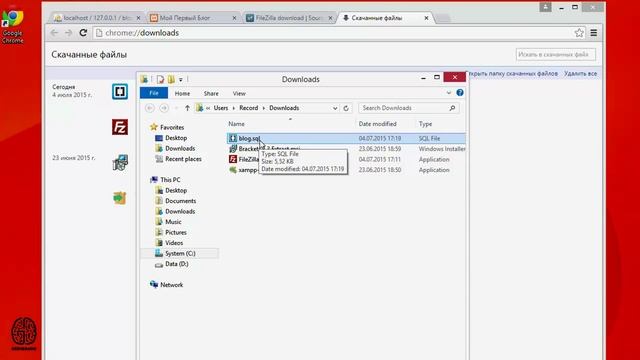The image size is (640, 360).
Task: Click Explorer forward navigation arrow
Action: (164, 108)
